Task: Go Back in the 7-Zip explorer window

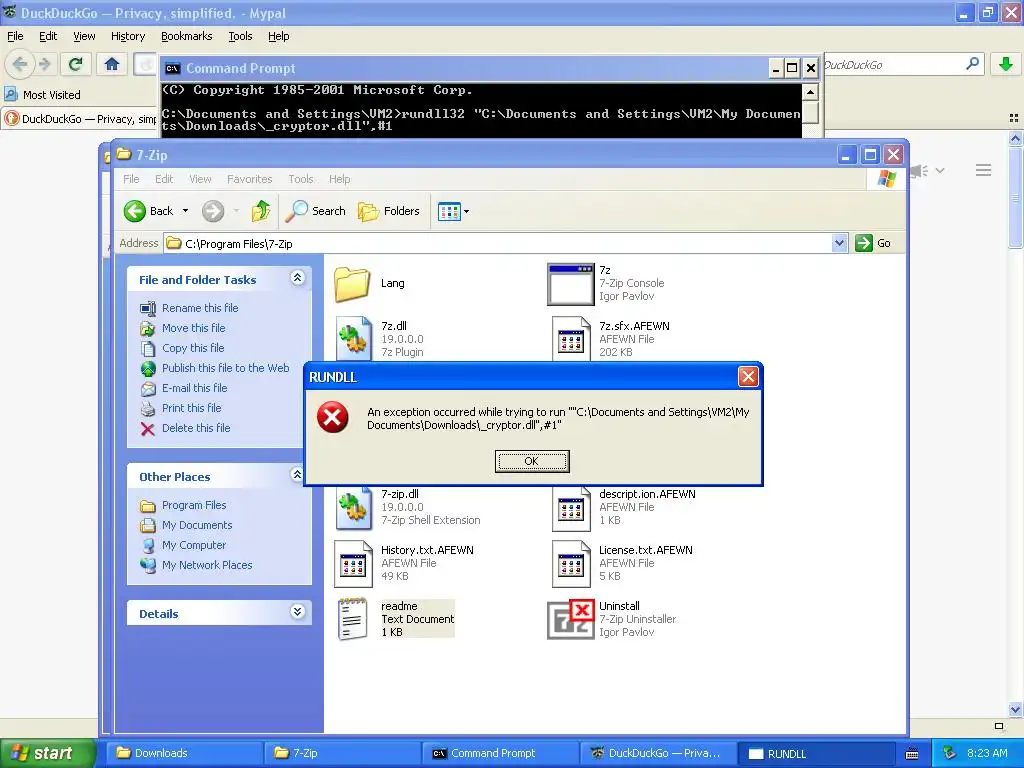Action: [x=149, y=211]
